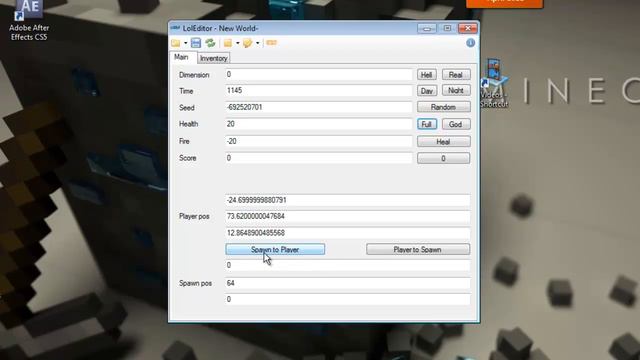This screenshot has height=360, width=640.
Task: Click the orange ticket toolbar icon
Action: (271, 43)
